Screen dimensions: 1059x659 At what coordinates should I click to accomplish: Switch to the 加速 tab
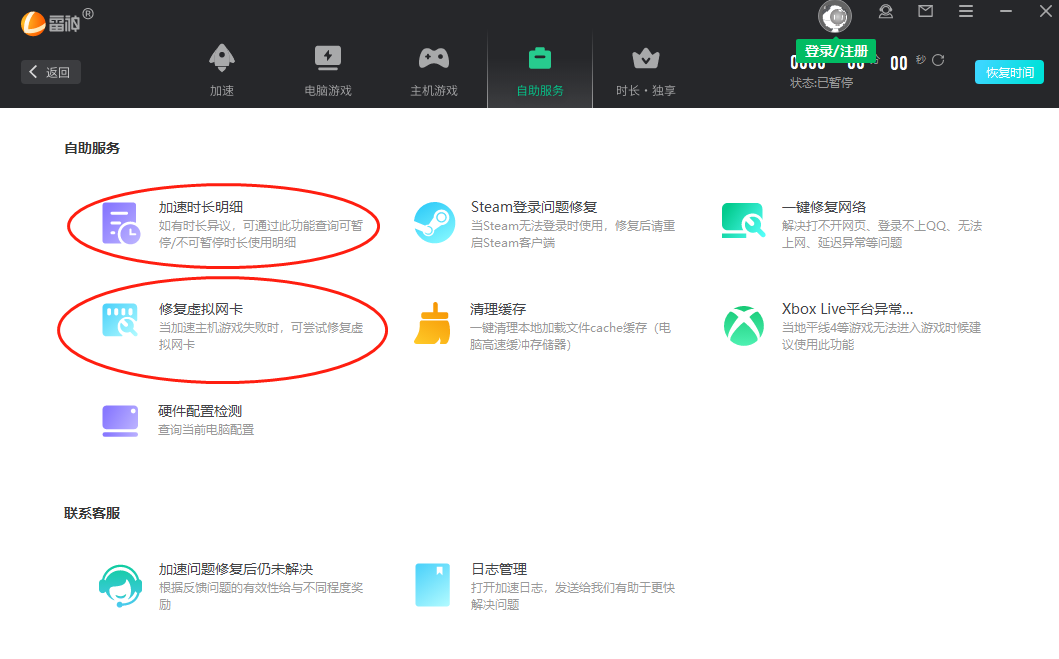coord(222,70)
